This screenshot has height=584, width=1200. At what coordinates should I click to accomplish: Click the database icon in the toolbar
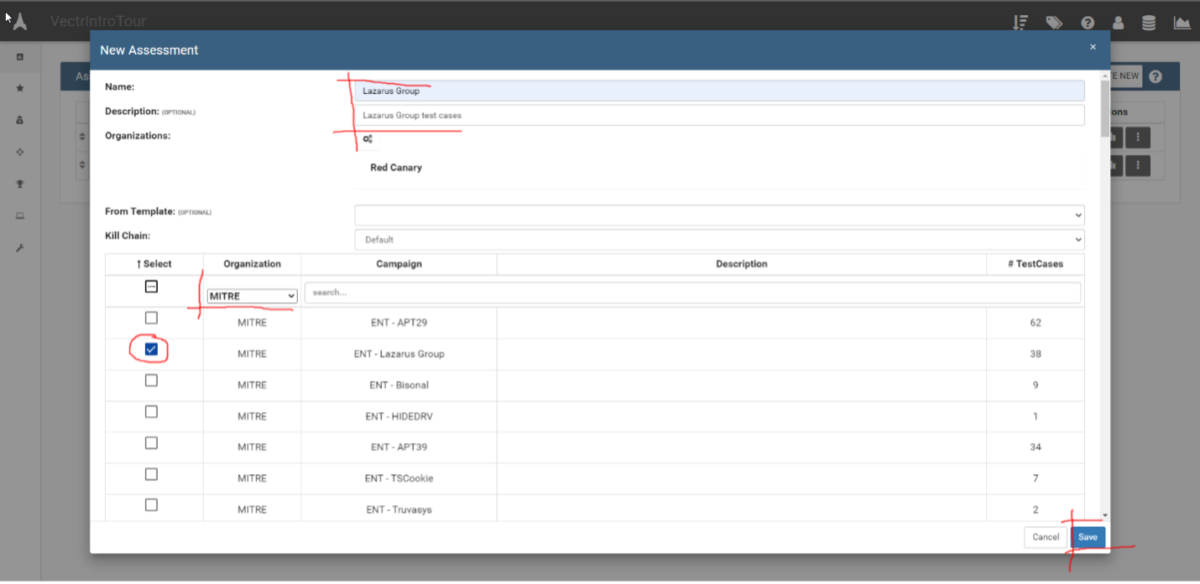pyautogui.click(x=1148, y=22)
